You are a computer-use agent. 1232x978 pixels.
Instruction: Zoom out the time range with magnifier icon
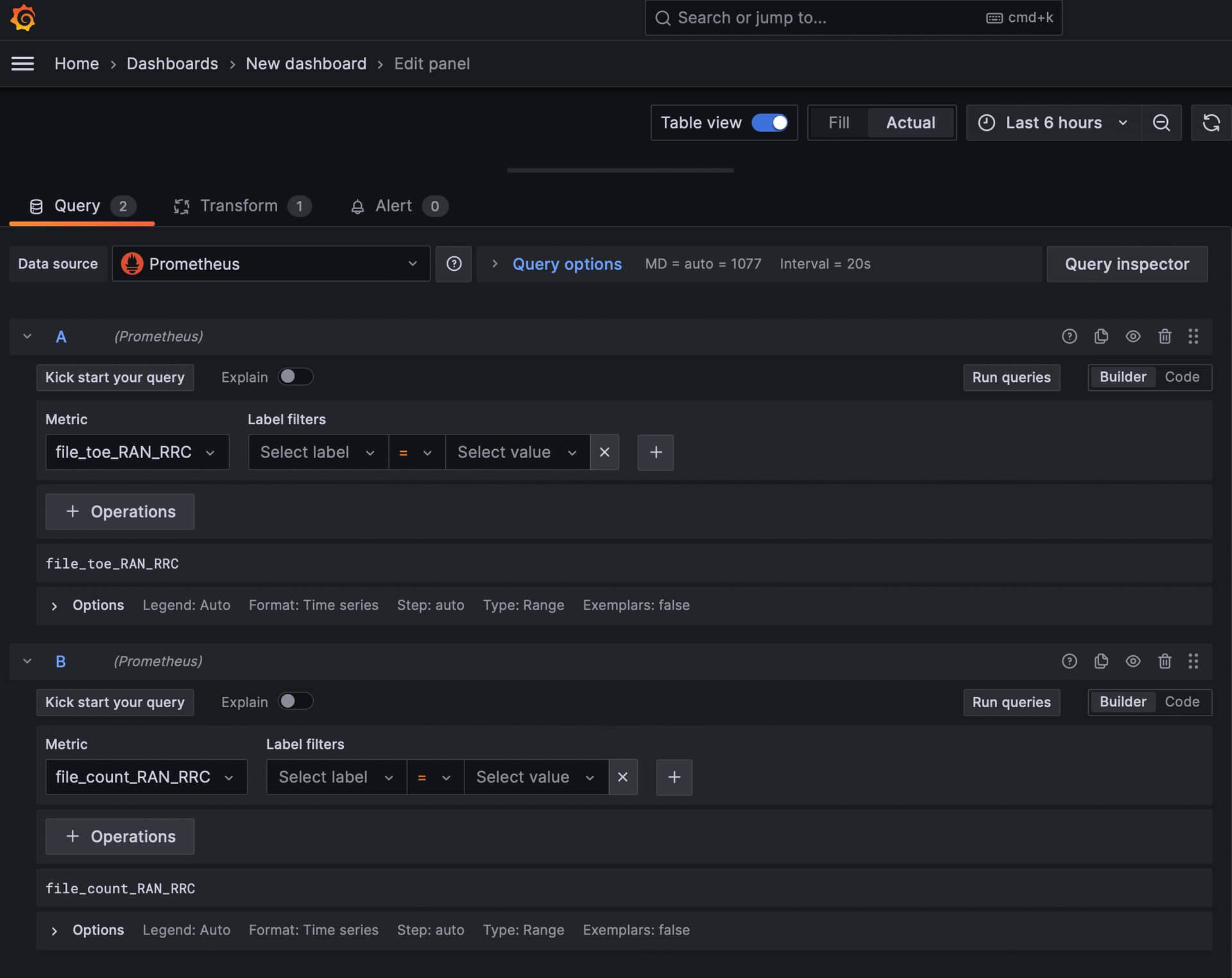click(1161, 123)
